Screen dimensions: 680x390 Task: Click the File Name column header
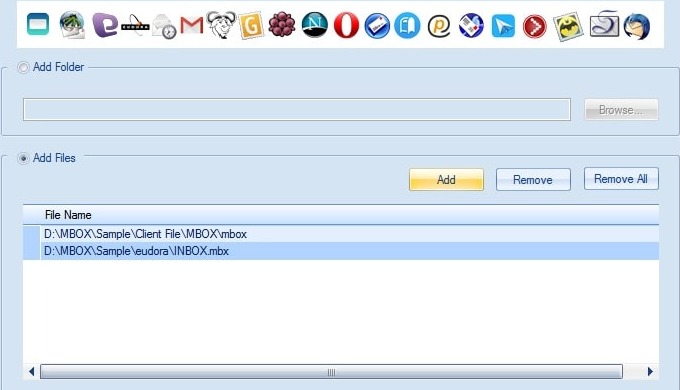[341, 215]
